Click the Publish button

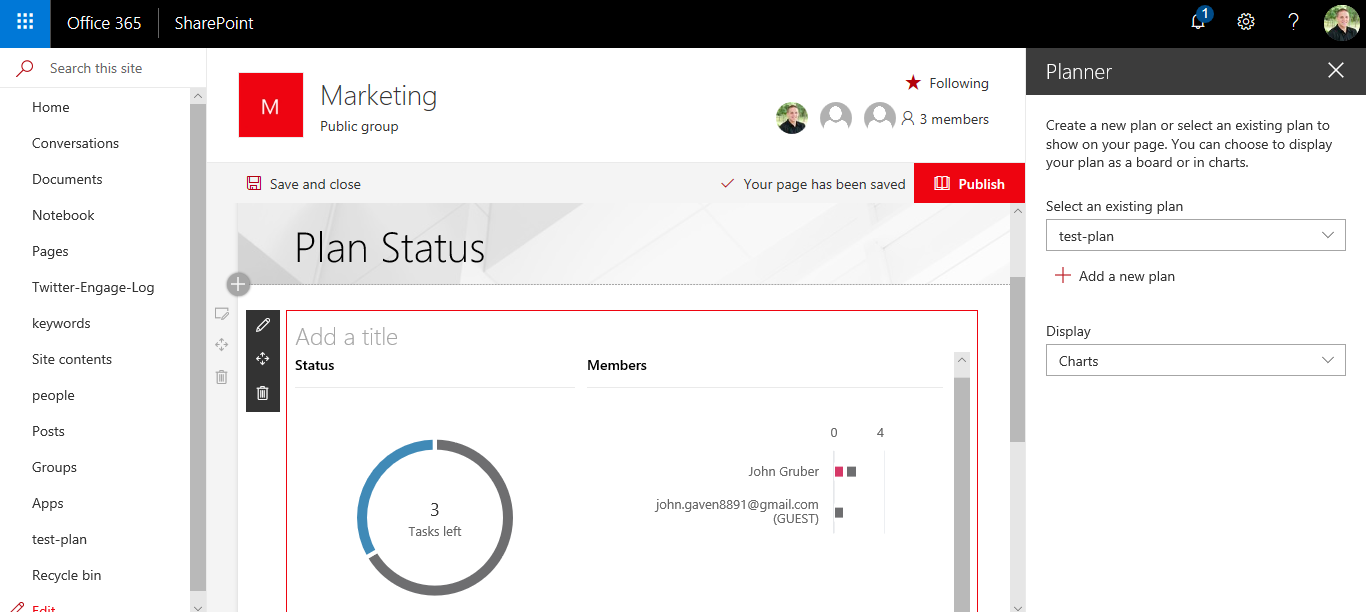(x=970, y=183)
